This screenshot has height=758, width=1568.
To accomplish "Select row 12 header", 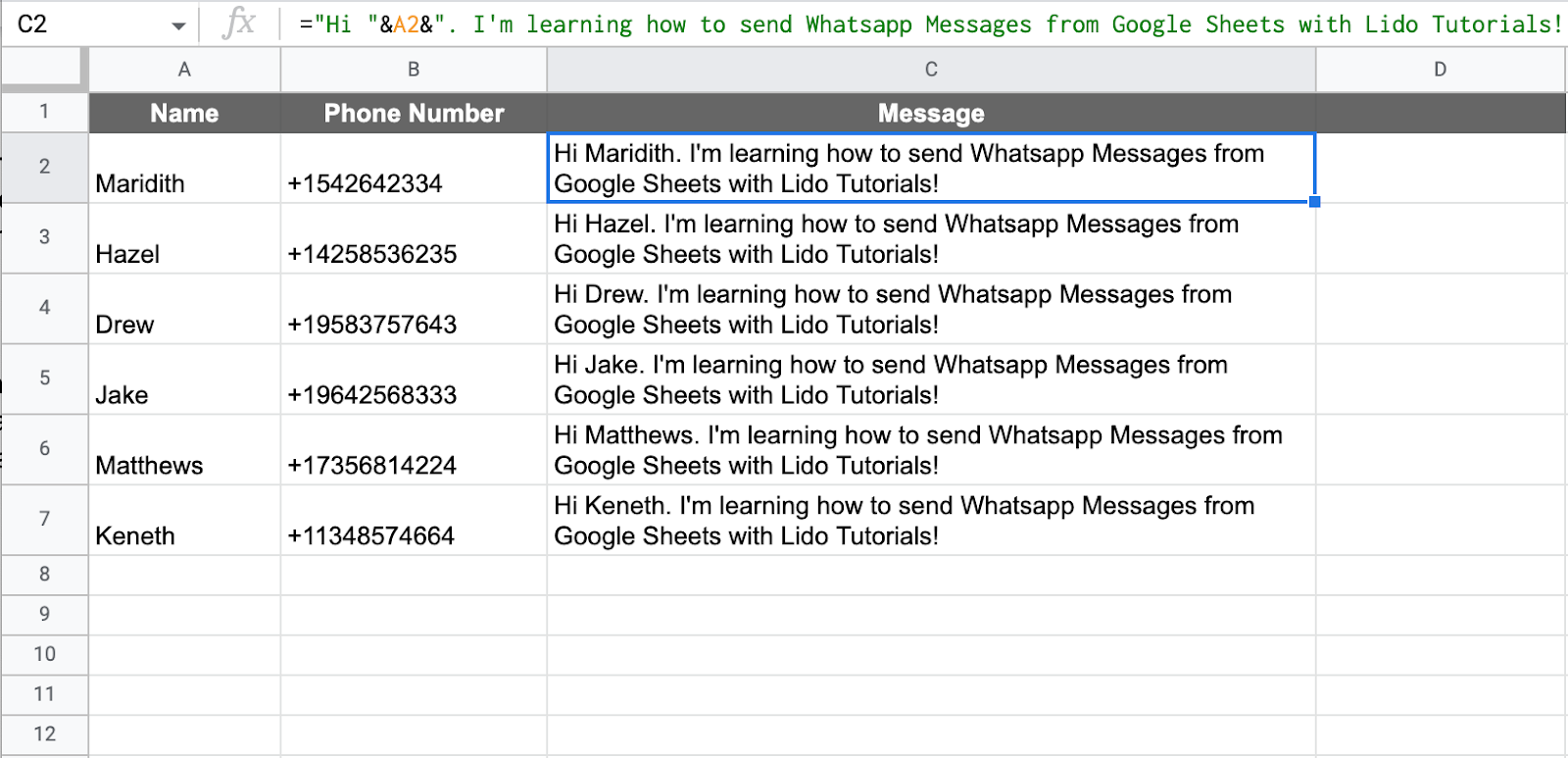I will click(x=44, y=734).
